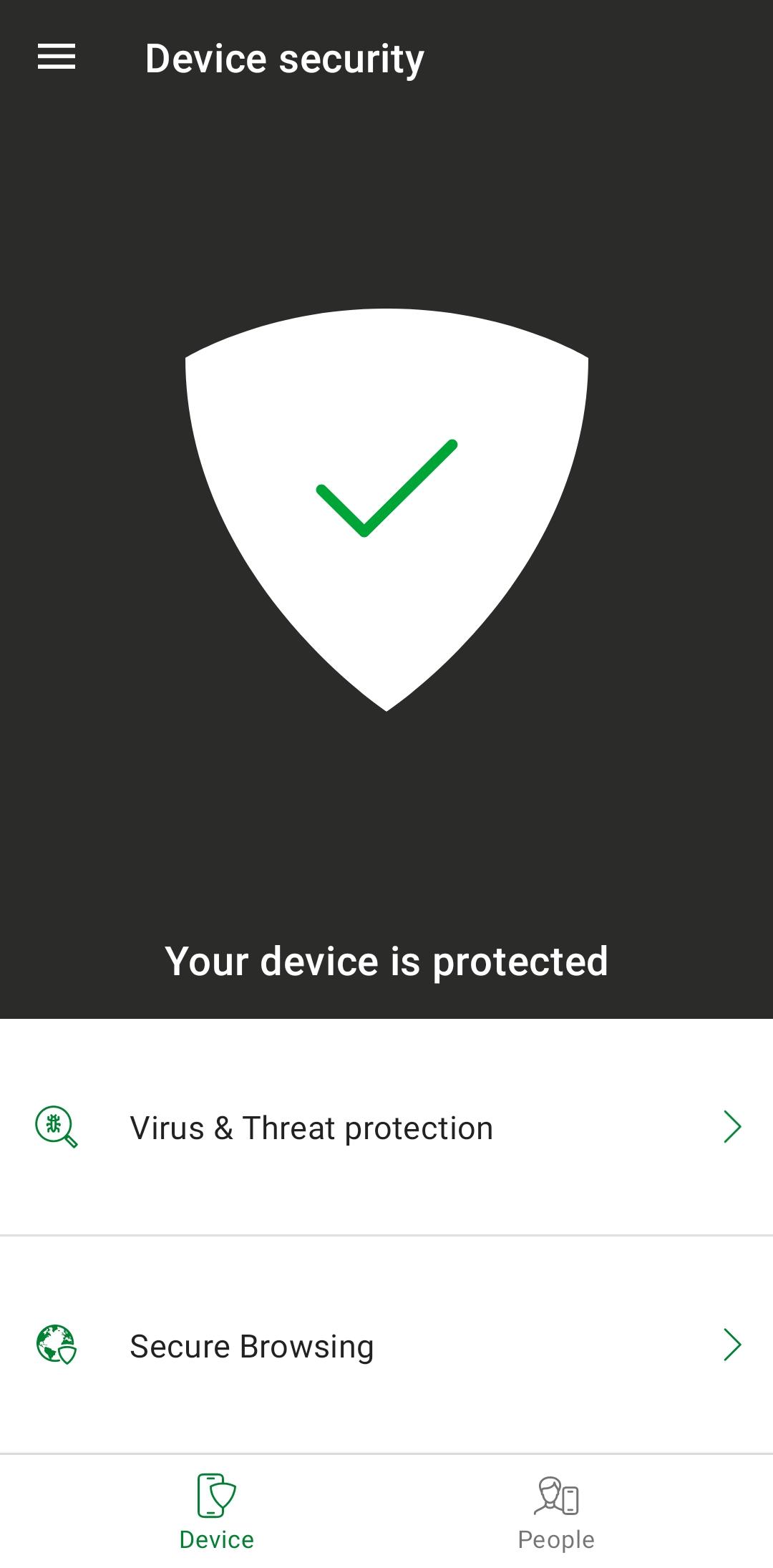Open Secure Browsing settings
The height and width of the screenshot is (1568, 773).
(386, 1345)
